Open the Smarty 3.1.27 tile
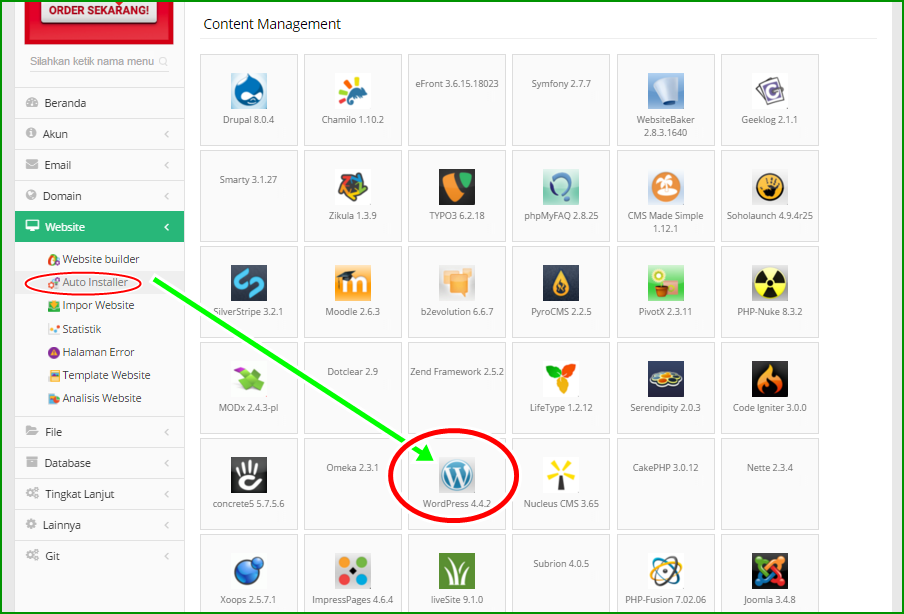This screenshot has height=614, width=904. pos(248,196)
